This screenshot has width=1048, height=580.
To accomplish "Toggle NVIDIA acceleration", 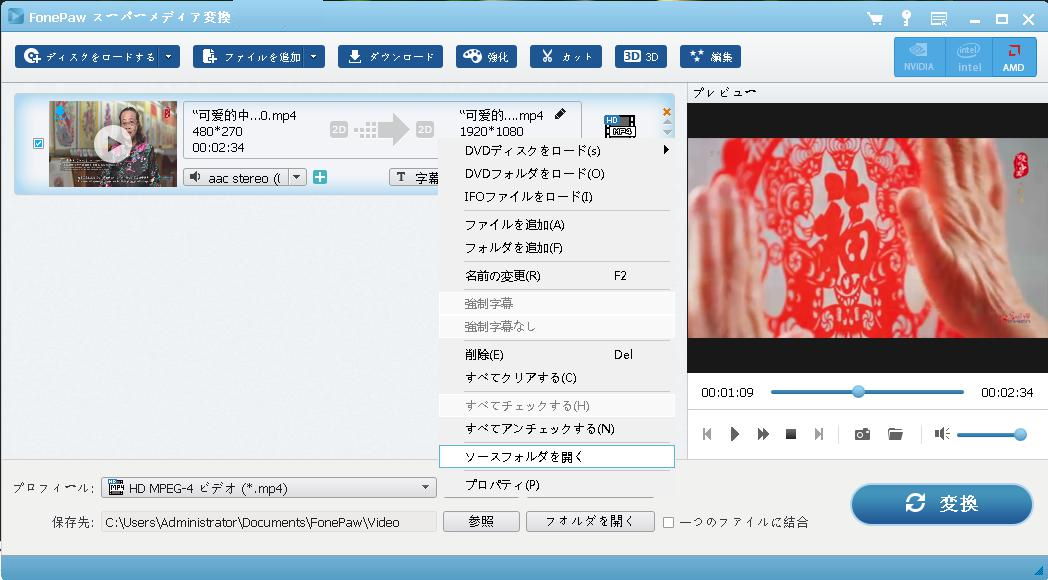I will point(919,57).
